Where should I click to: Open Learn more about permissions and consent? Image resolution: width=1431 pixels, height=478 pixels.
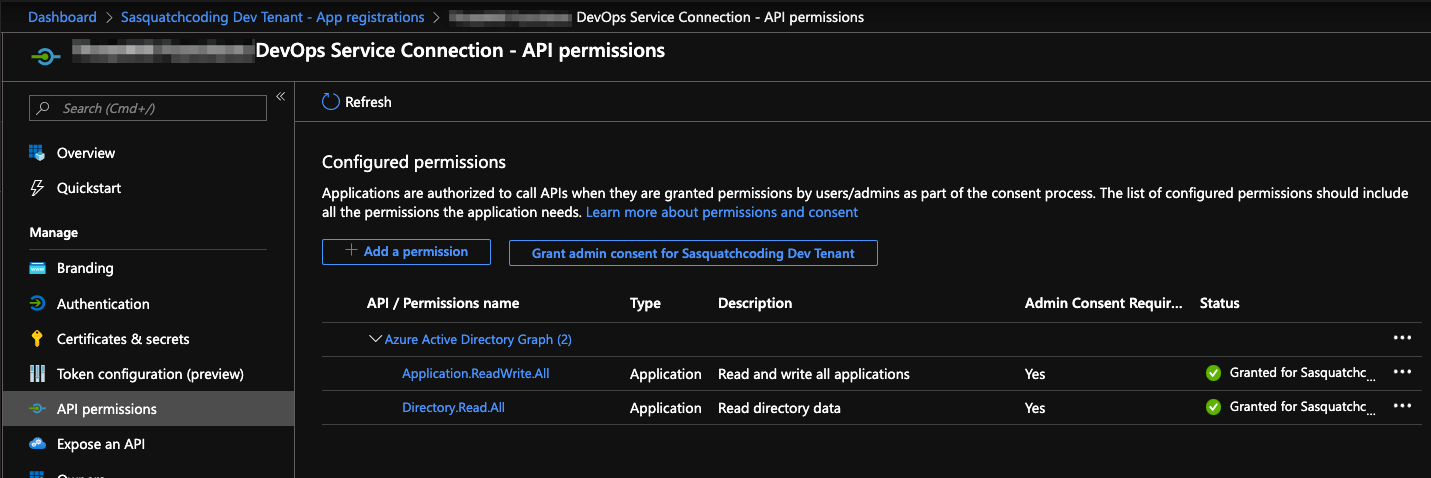722,212
